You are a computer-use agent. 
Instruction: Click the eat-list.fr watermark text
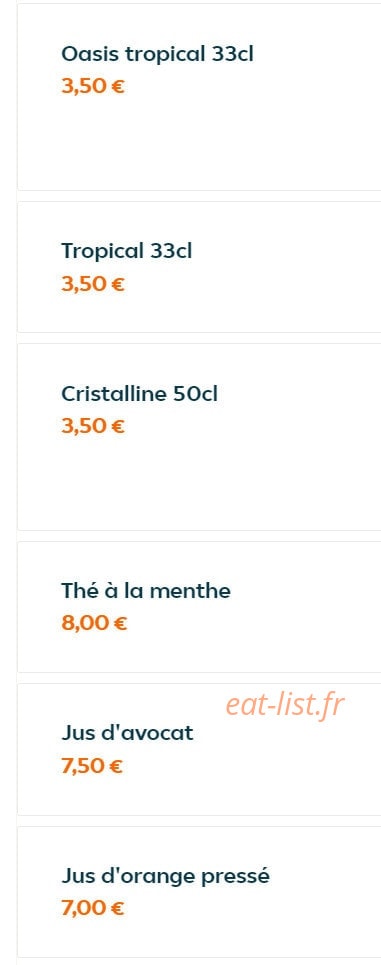click(x=285, y=706)
